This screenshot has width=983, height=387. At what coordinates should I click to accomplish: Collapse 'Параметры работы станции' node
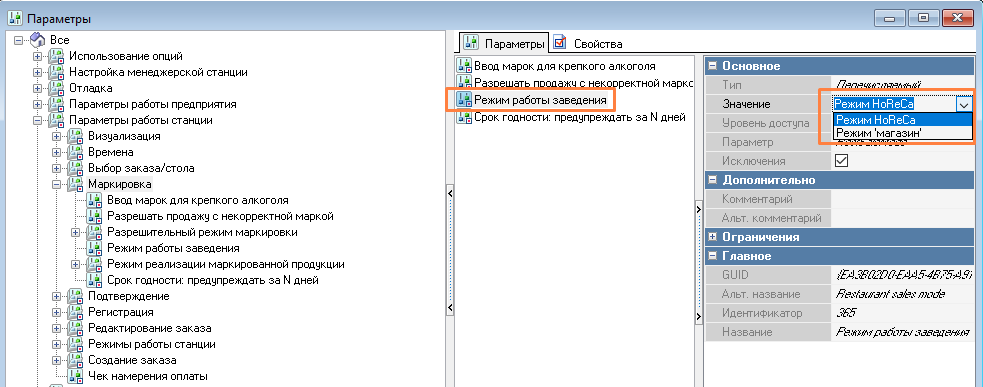[x=38, y=120]
